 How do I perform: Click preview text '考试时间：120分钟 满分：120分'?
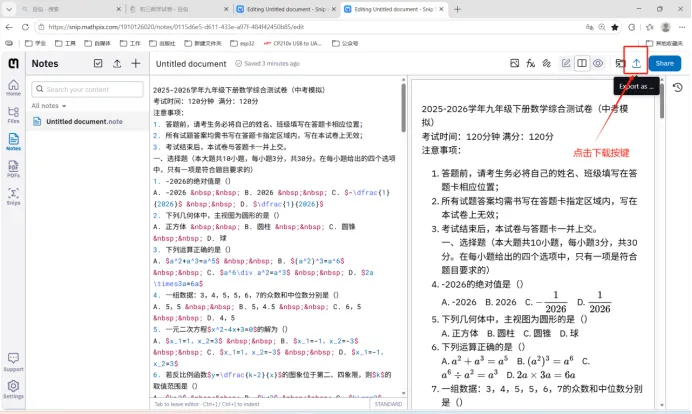pos(488,137)
